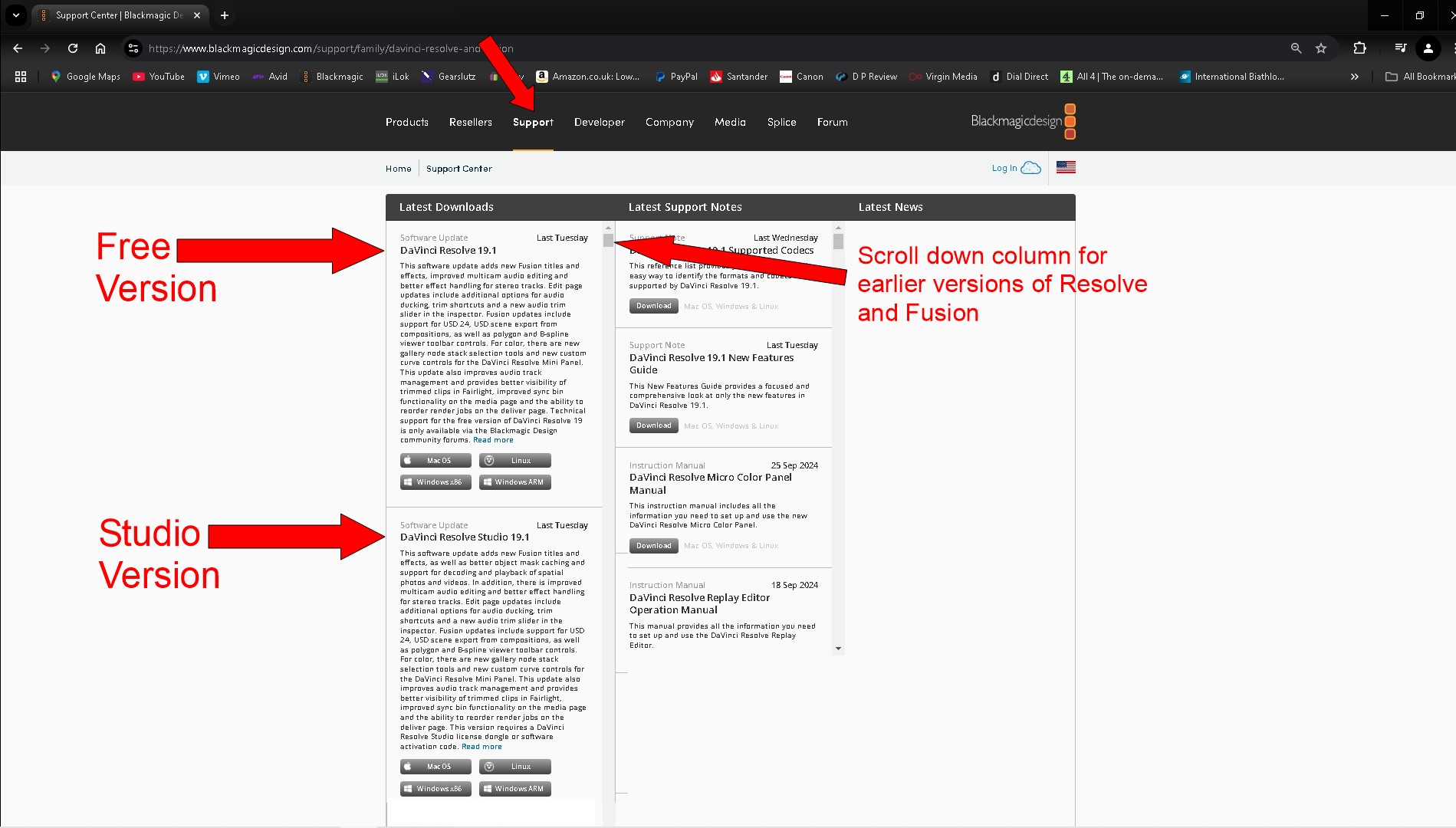Image resolution: width=1456 pixels, height=828 pixels.
Task: Bookmark this page with star icon
Action: click(1321, 48)
